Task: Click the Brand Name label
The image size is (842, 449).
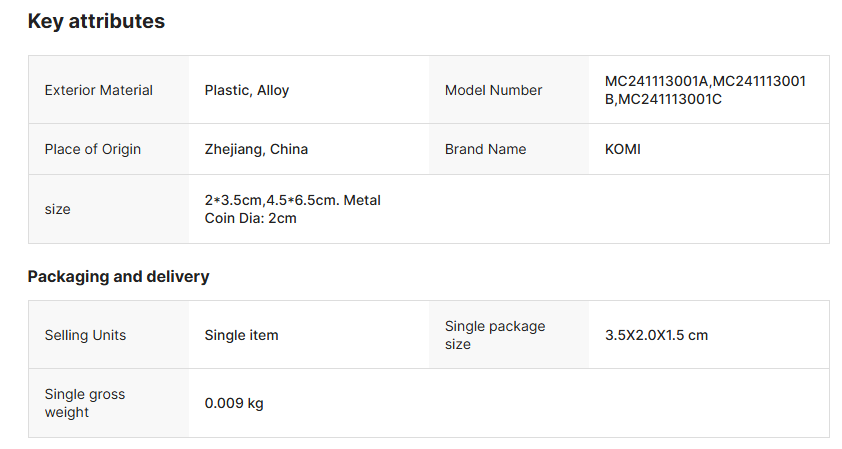Action: pos(486,149)
